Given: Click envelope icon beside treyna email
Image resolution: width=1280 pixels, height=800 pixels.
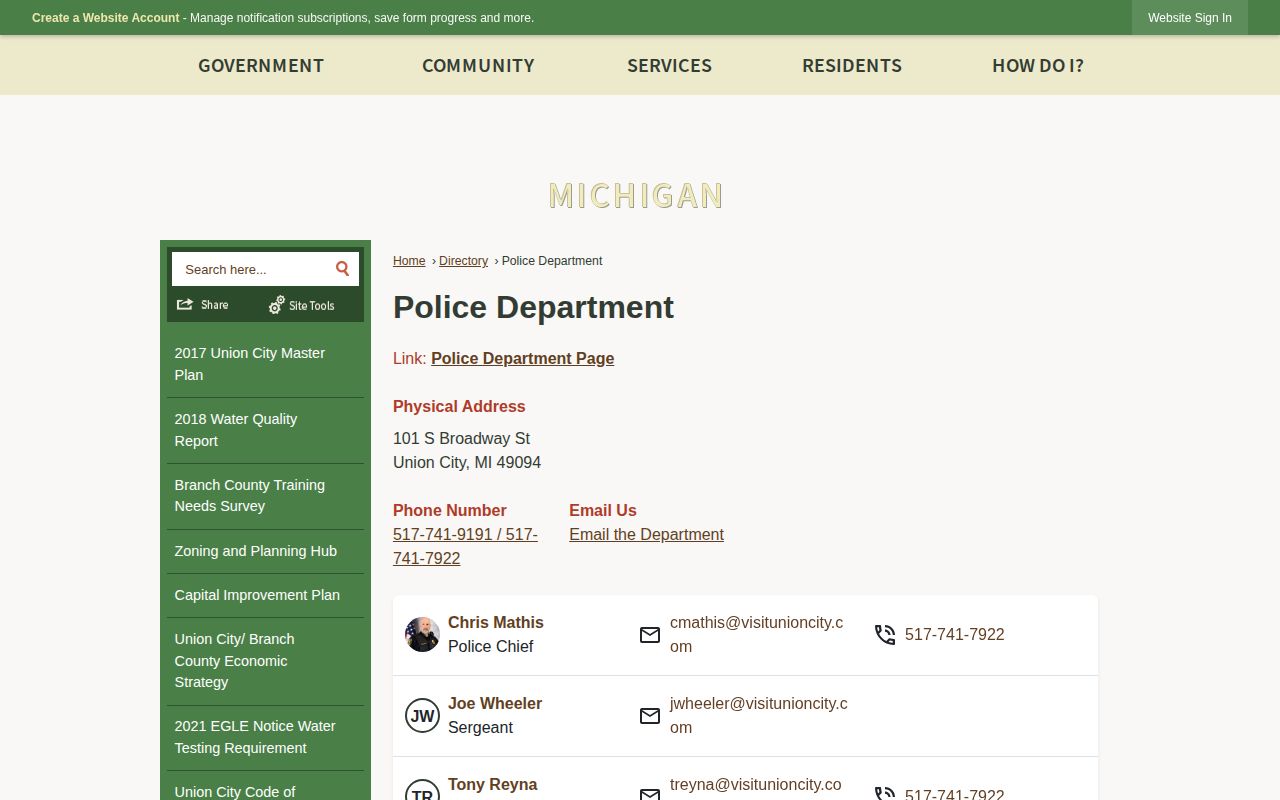Looking at the screenshot, I should coord(650,795).
